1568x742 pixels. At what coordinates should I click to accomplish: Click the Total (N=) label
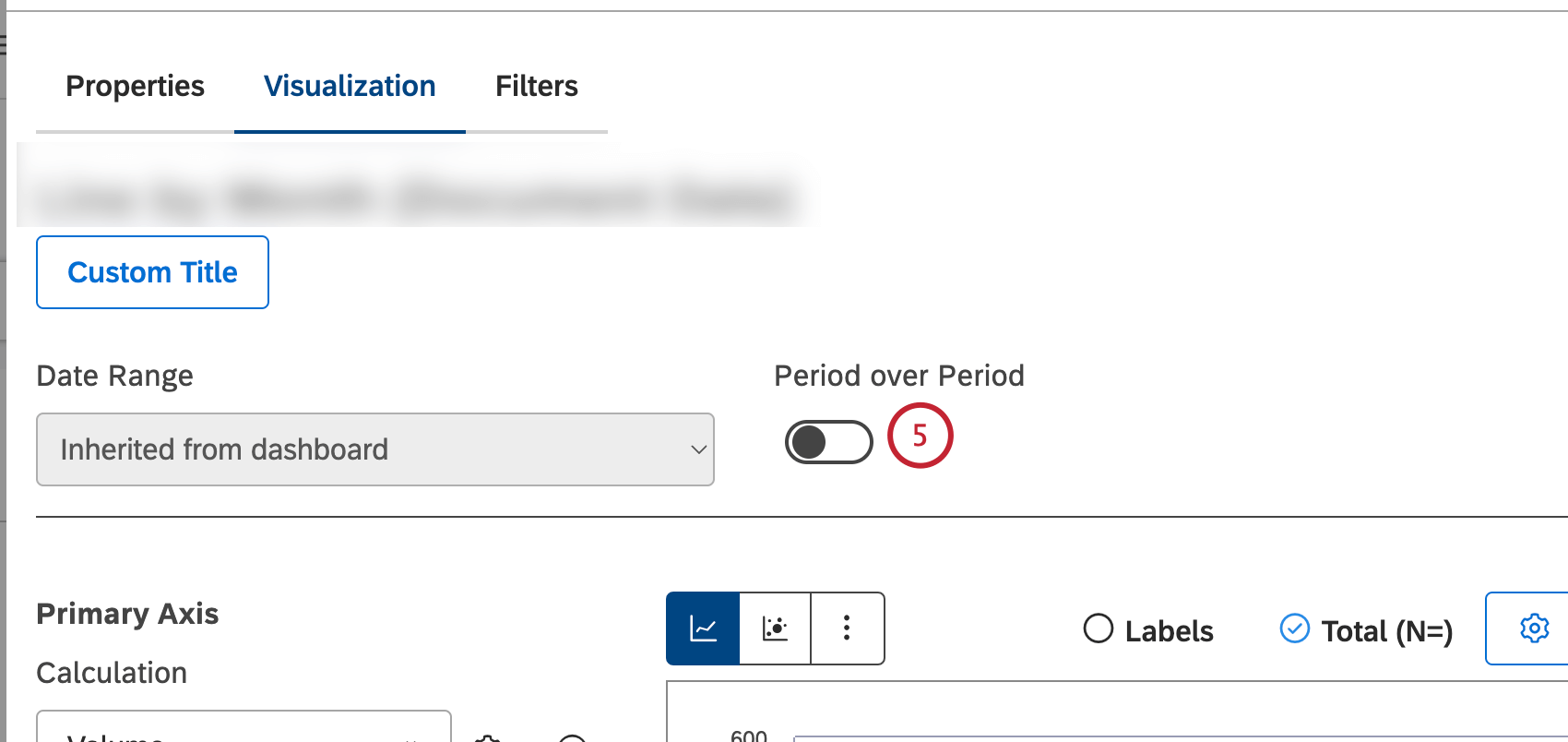coord(1387,630)
